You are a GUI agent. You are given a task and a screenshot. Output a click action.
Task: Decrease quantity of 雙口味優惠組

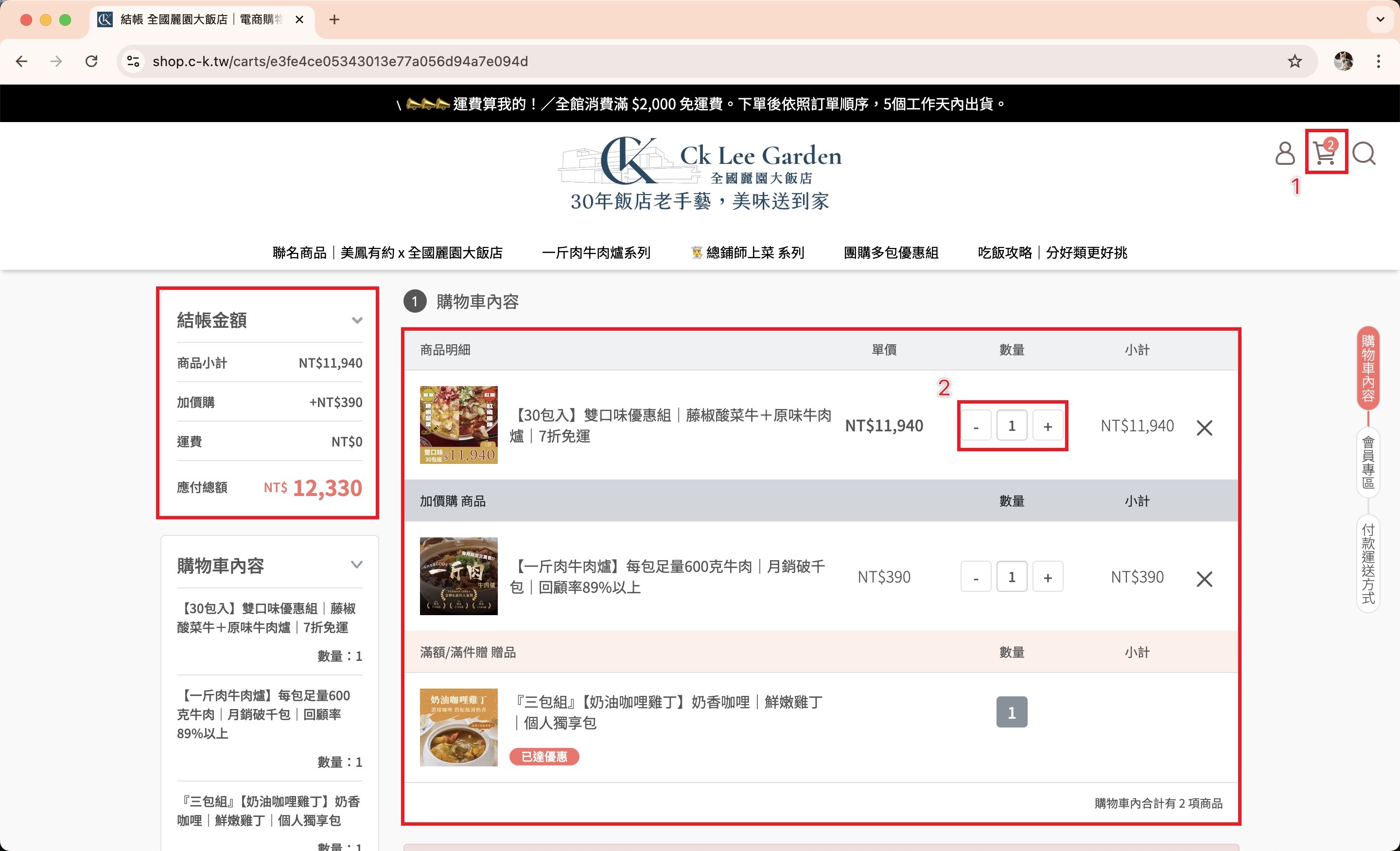[x=976, y=425]
